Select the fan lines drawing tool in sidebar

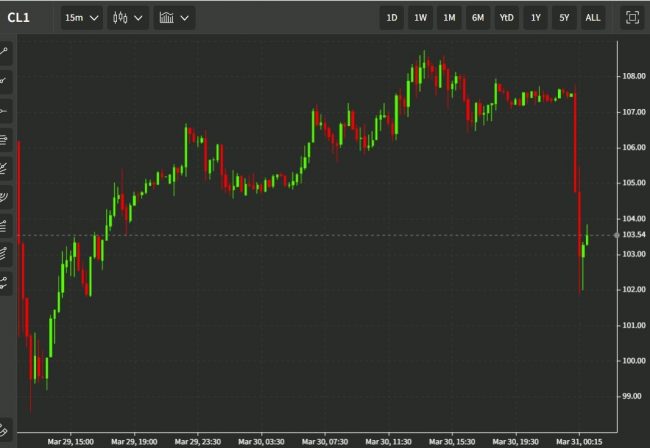[5, 167]
